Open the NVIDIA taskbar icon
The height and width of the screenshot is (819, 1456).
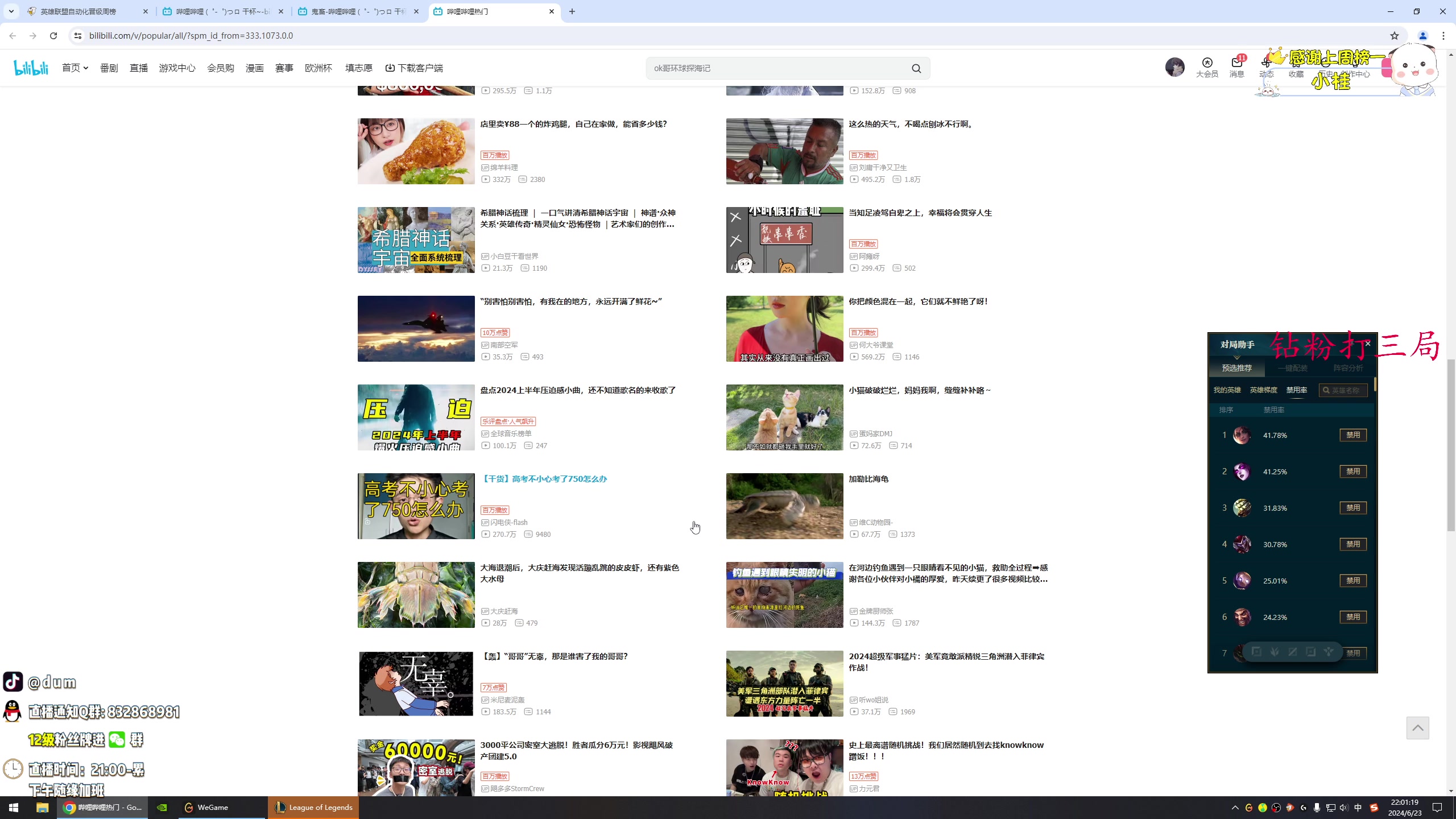point(162,808)
